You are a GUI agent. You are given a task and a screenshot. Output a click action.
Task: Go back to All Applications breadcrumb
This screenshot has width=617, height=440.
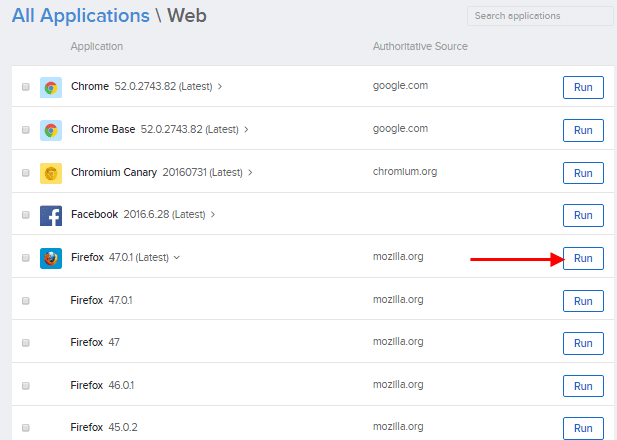pos(81,16)
